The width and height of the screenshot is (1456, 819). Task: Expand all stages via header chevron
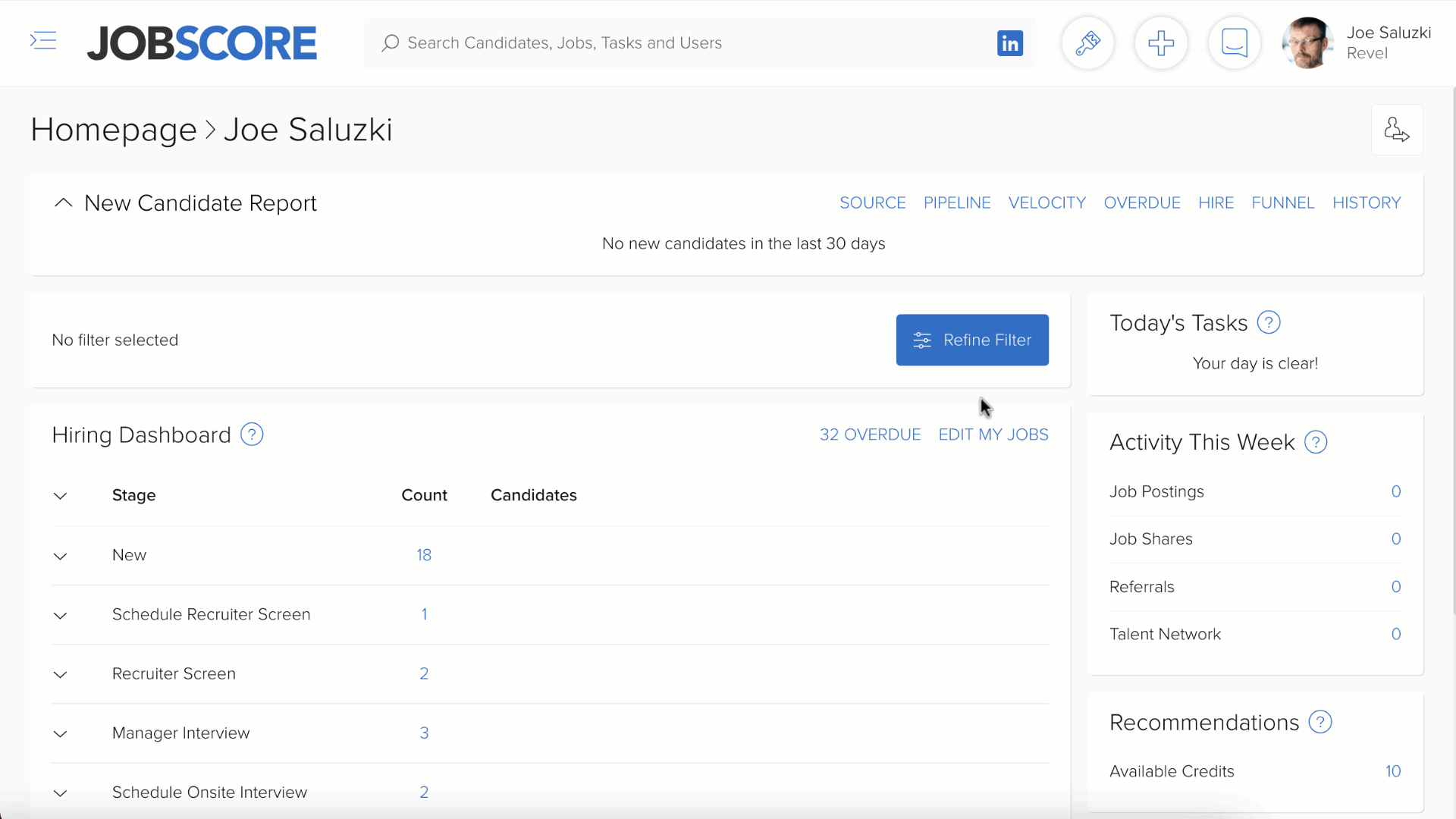tap(61, 496)
